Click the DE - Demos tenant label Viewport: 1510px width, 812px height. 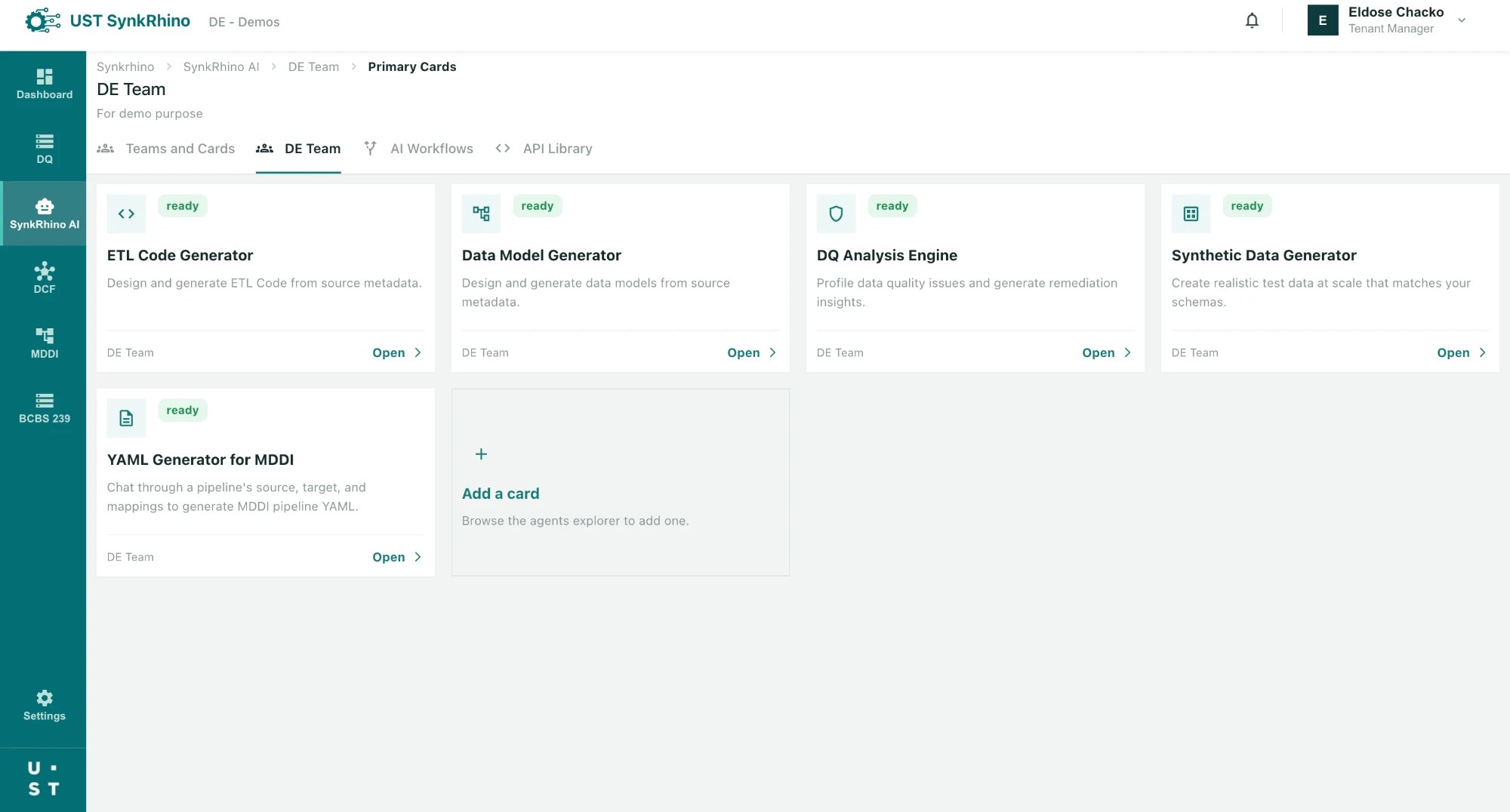[244, 22]
